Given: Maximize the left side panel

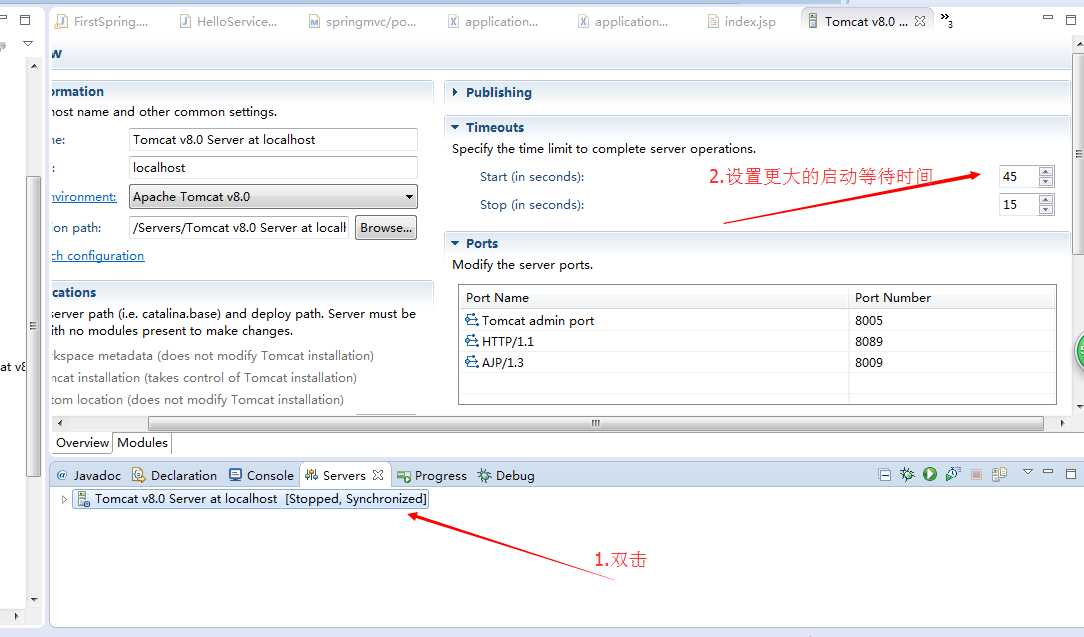Looking at the screenshot, I should (25, 20).
